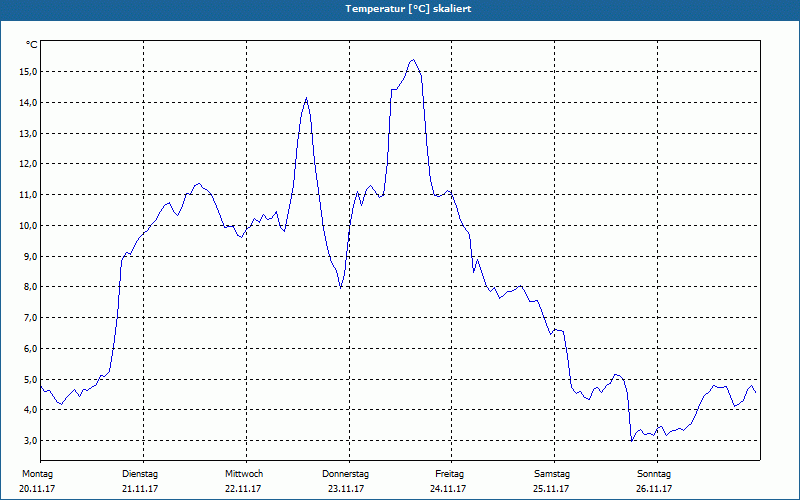Select the 12,0 axis value
The height and width of the screenshot is (500, 800).
coord(28,164)
